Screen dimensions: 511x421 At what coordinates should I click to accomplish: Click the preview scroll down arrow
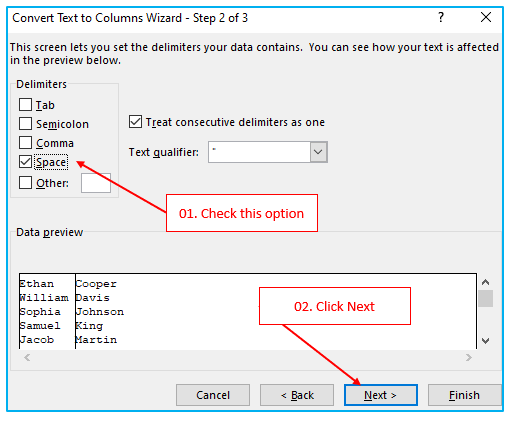coord(485,341)
